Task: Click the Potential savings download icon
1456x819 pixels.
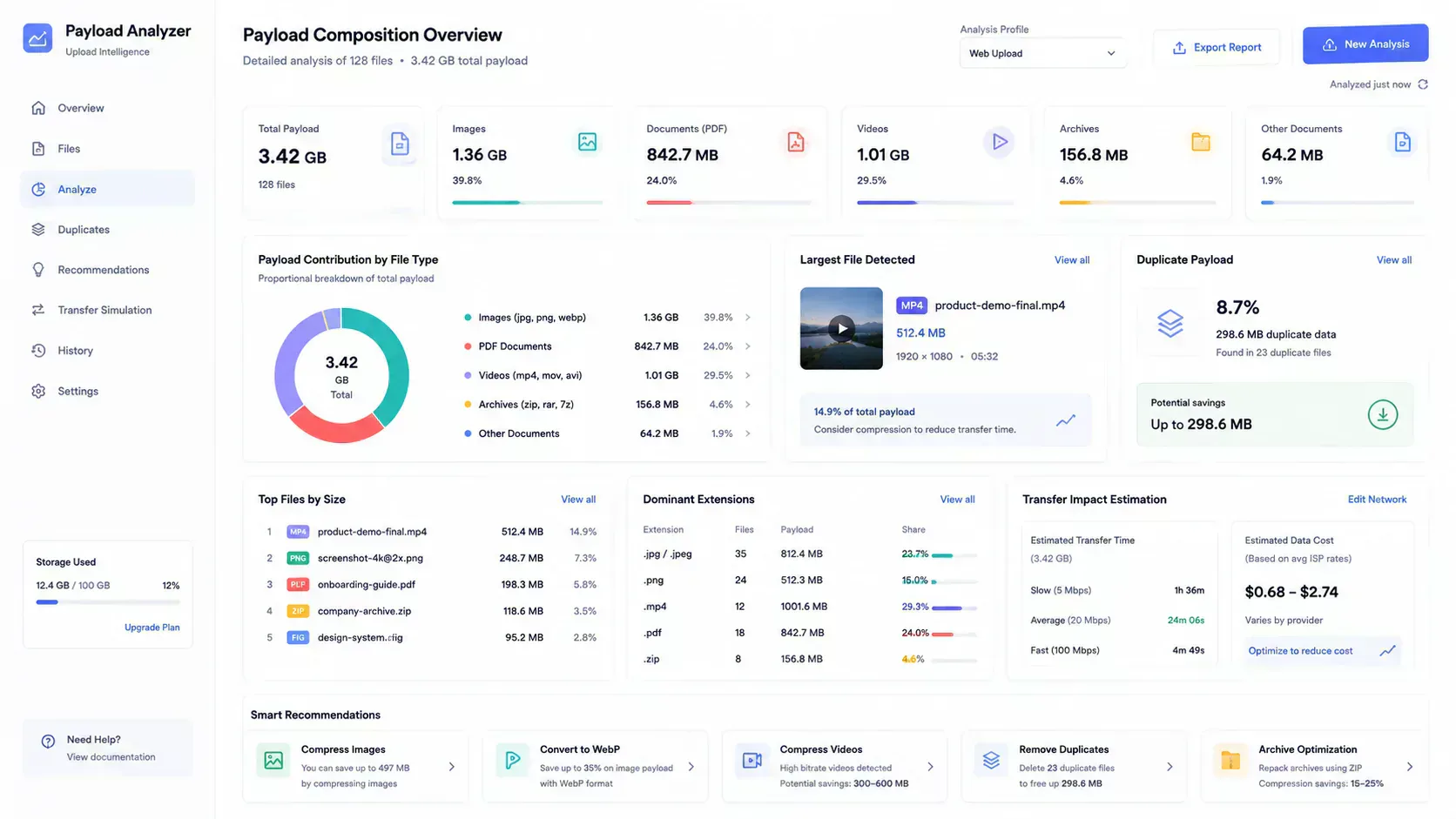Action: [x=1382, y=414]
